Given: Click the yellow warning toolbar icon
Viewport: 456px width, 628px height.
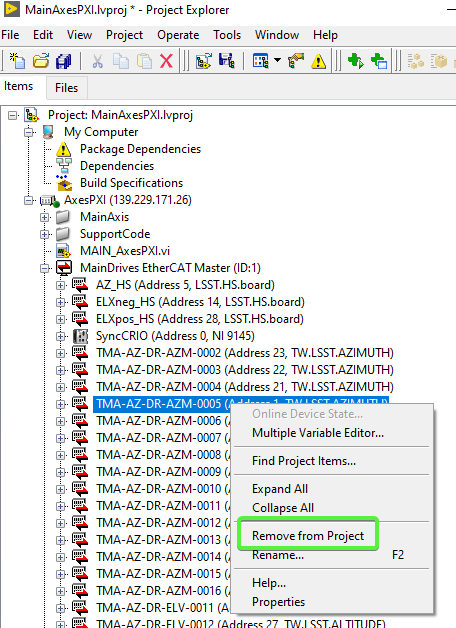Looking at the screenshot, I should click(319, 61).
